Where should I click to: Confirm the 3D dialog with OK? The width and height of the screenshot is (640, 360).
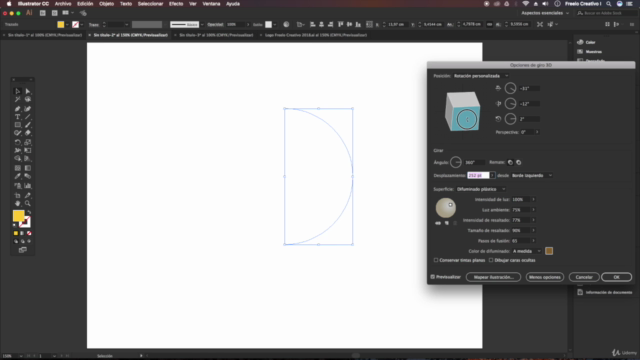point(616,277)
